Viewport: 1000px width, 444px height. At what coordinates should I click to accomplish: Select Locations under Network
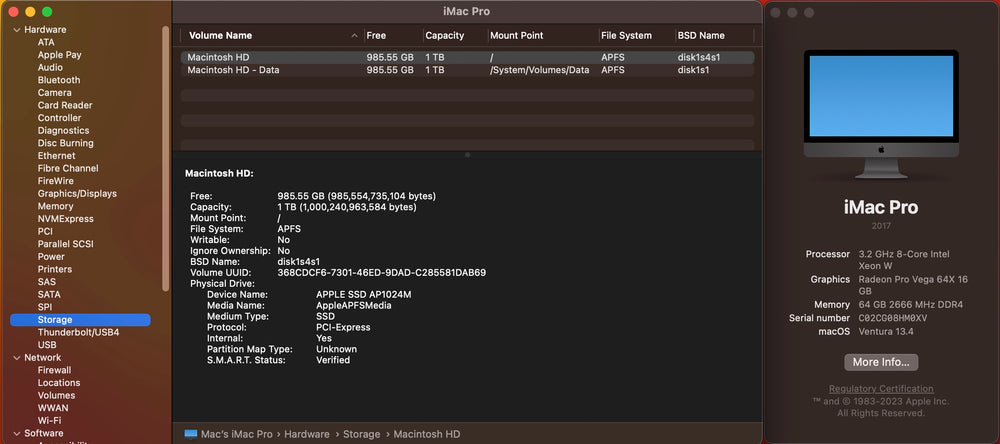(59, 383)
